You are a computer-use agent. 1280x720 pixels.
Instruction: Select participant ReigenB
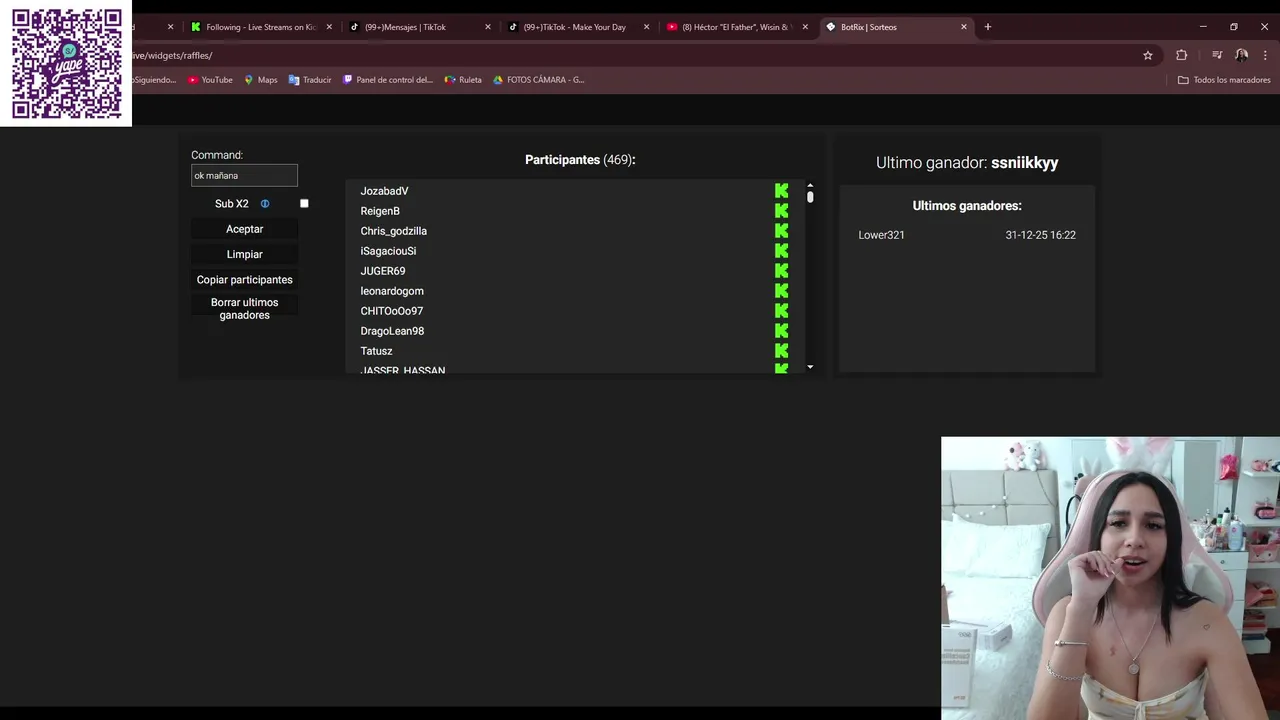380,211
